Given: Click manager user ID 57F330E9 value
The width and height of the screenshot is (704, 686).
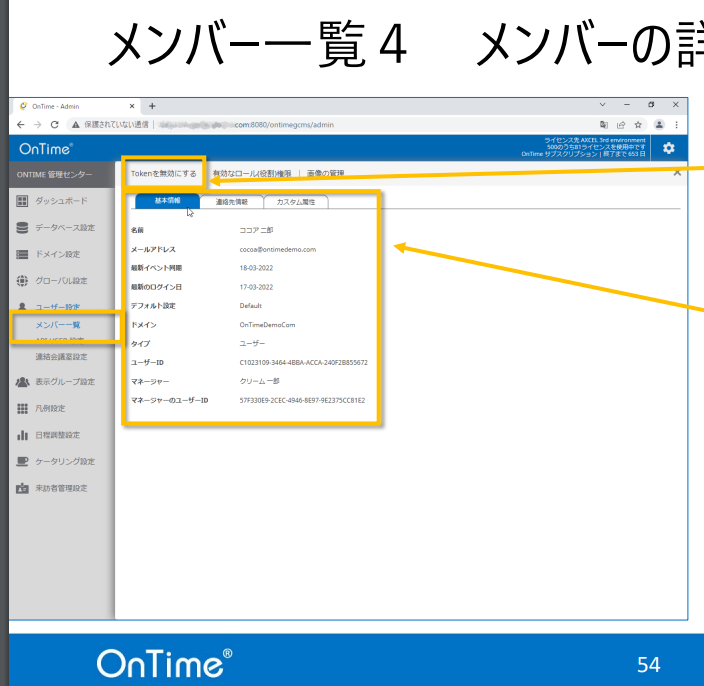Looking at the screenshot, I should point(302,400).
